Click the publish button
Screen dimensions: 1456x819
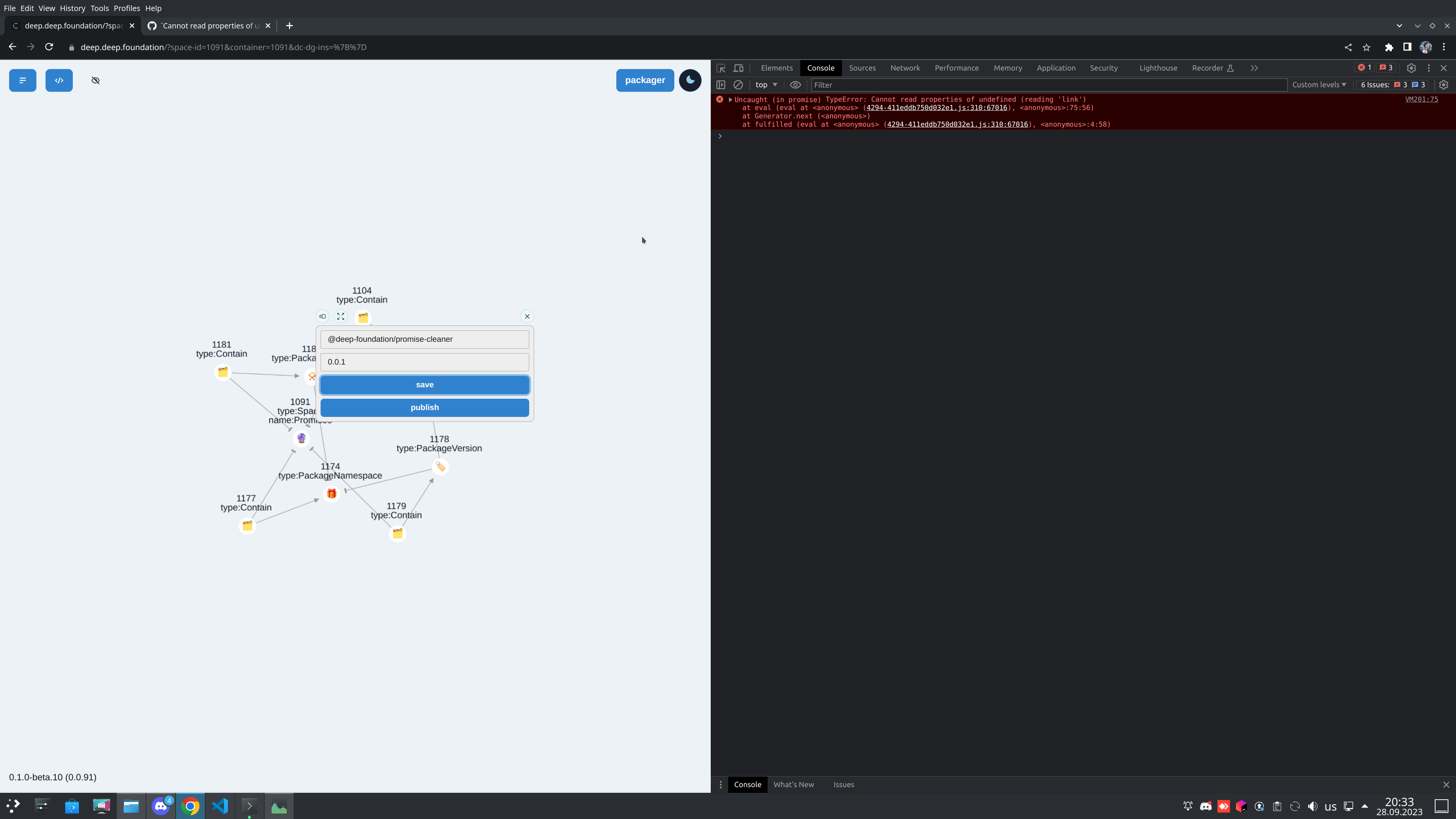click(424, 407)
